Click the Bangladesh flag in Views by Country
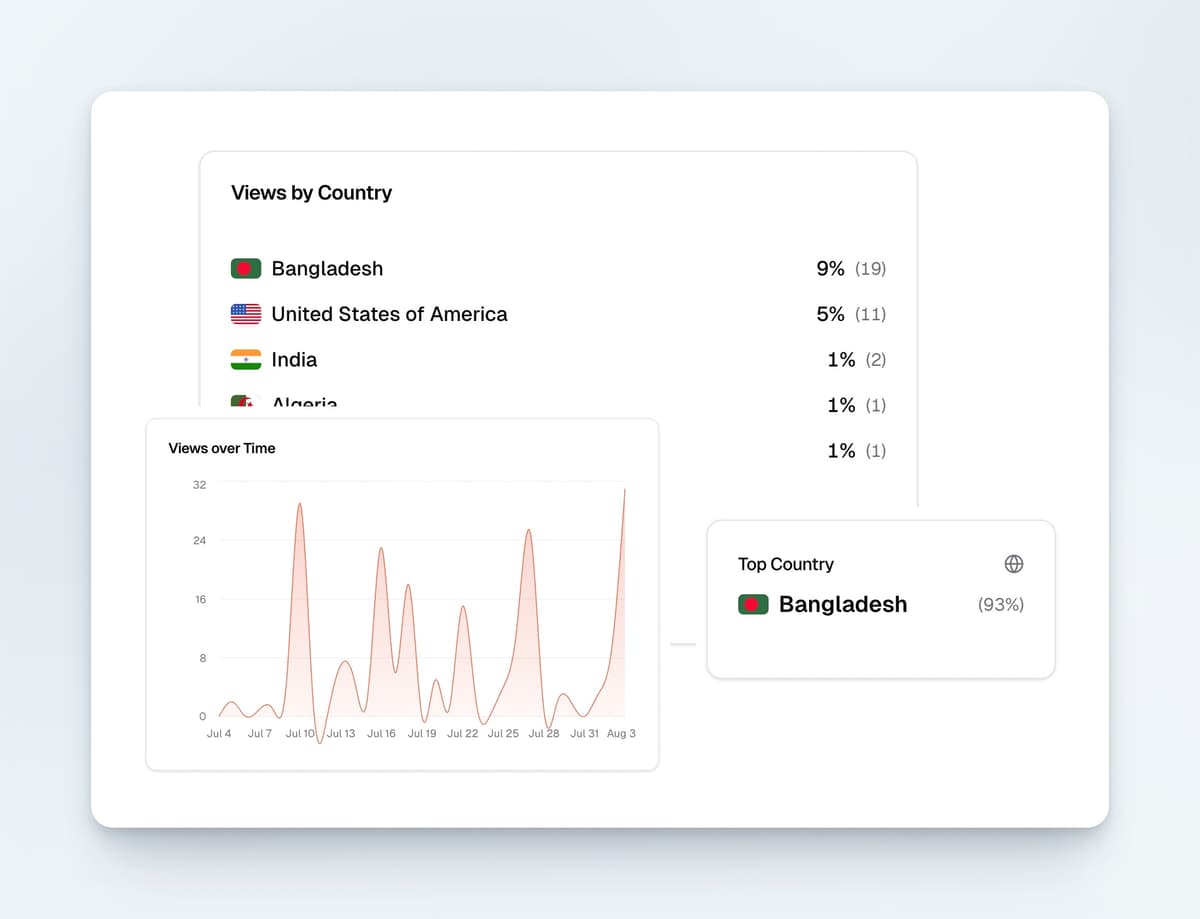Image resolution: width=1200 pixels, height=919 pixels. (x=245, y=268)
